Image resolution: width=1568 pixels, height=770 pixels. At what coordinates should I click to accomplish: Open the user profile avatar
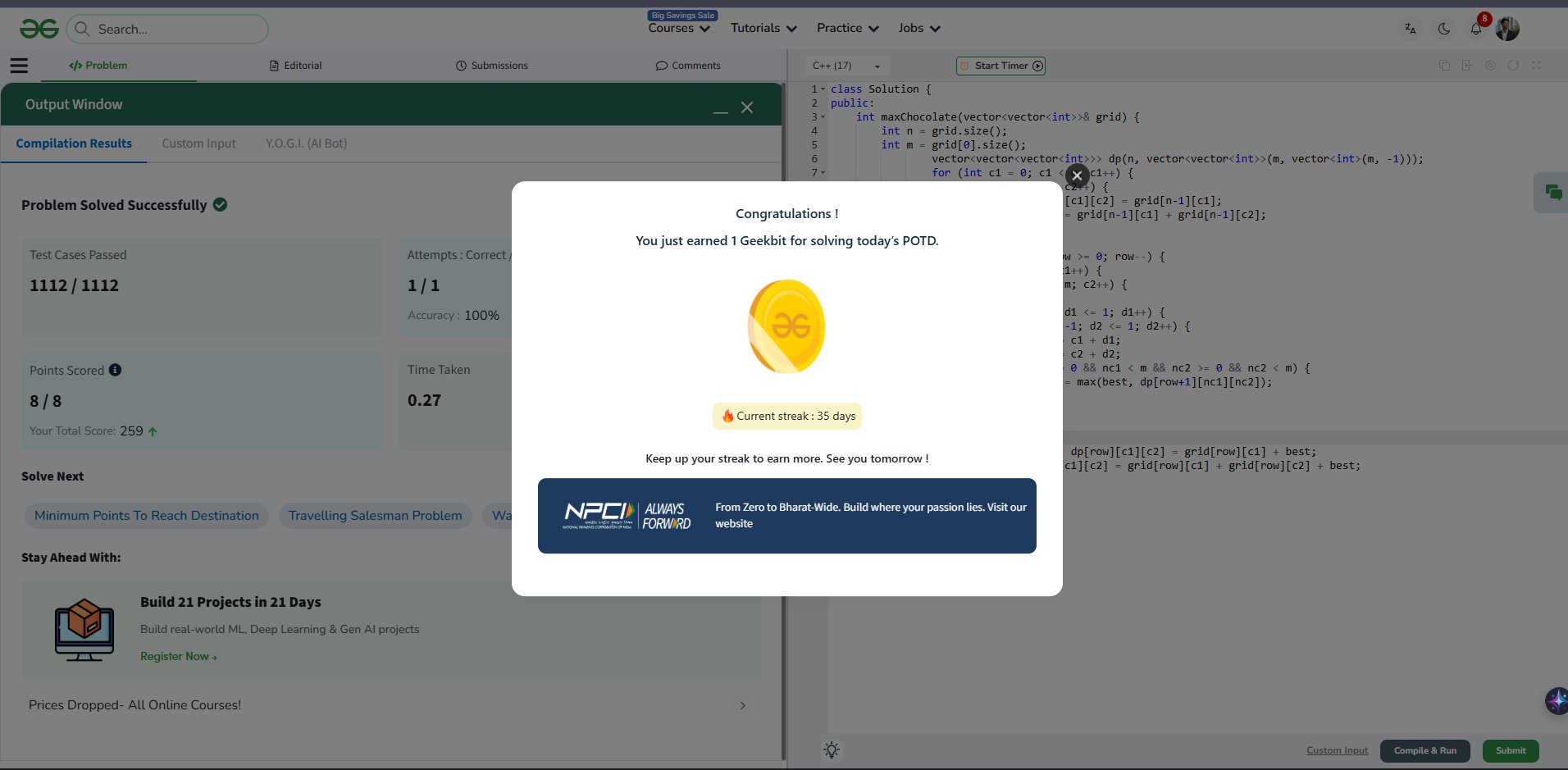(x=1507, y=29)
